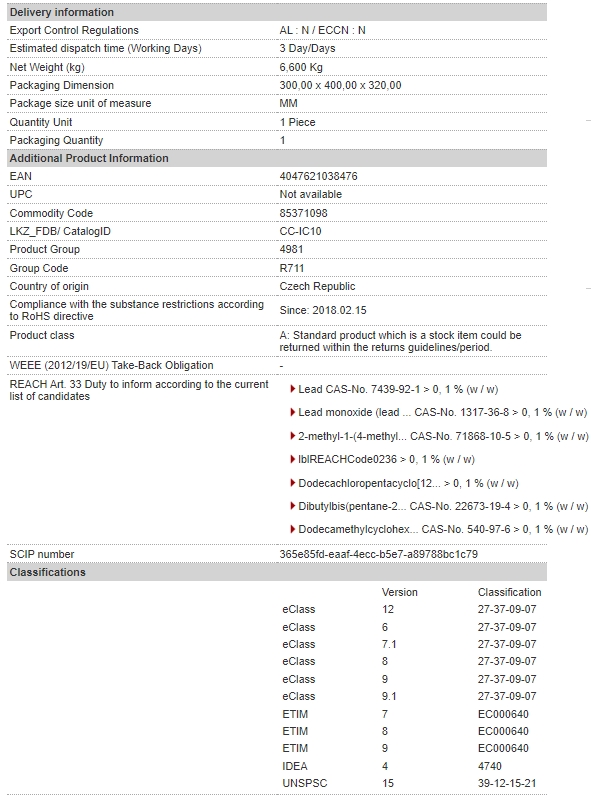Click Group Code value R711
Viewport: 591px width, 798px height.
coord(292,268)
